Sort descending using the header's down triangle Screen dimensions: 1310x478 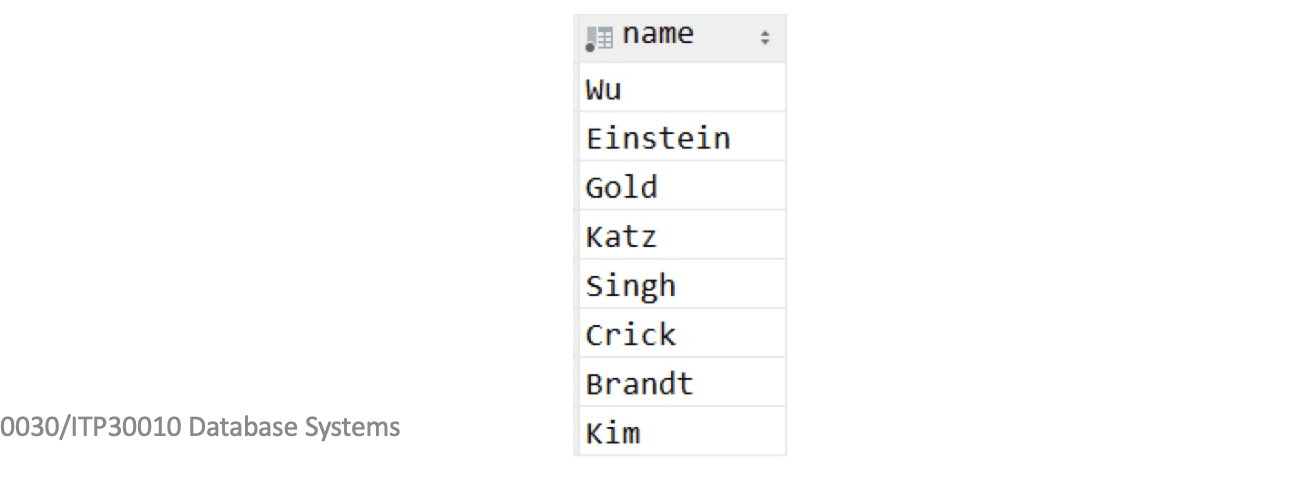pyautogui.click(x=765, y=42)
